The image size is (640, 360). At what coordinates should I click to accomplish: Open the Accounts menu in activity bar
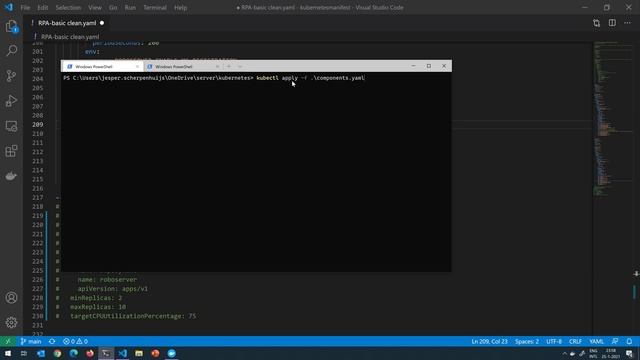click(x=11, y=298)
